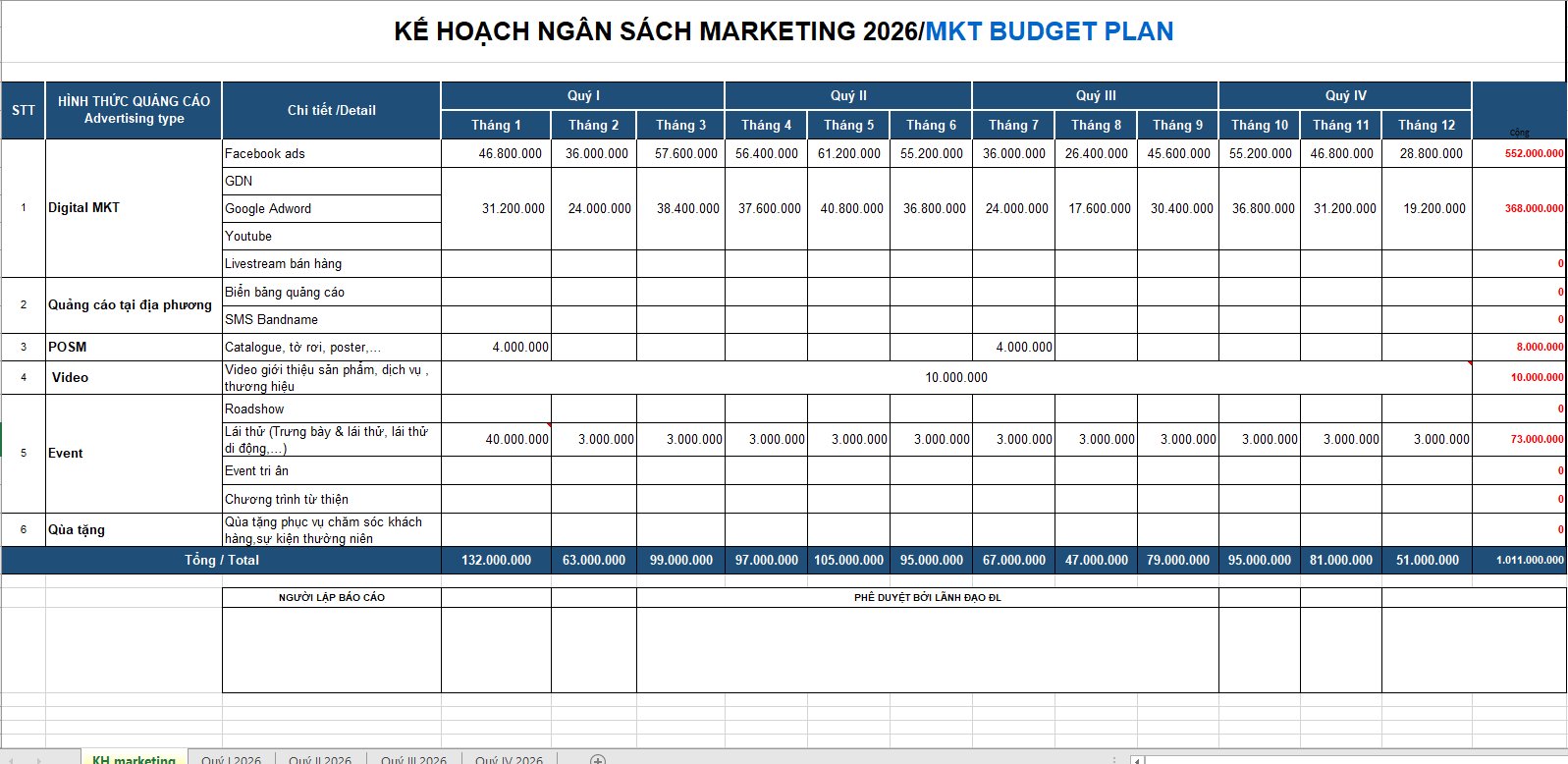The width and height of the screenshot is (1568, 764).
Task: Select the Tháng 10 column header
Action: [1260, 125]
